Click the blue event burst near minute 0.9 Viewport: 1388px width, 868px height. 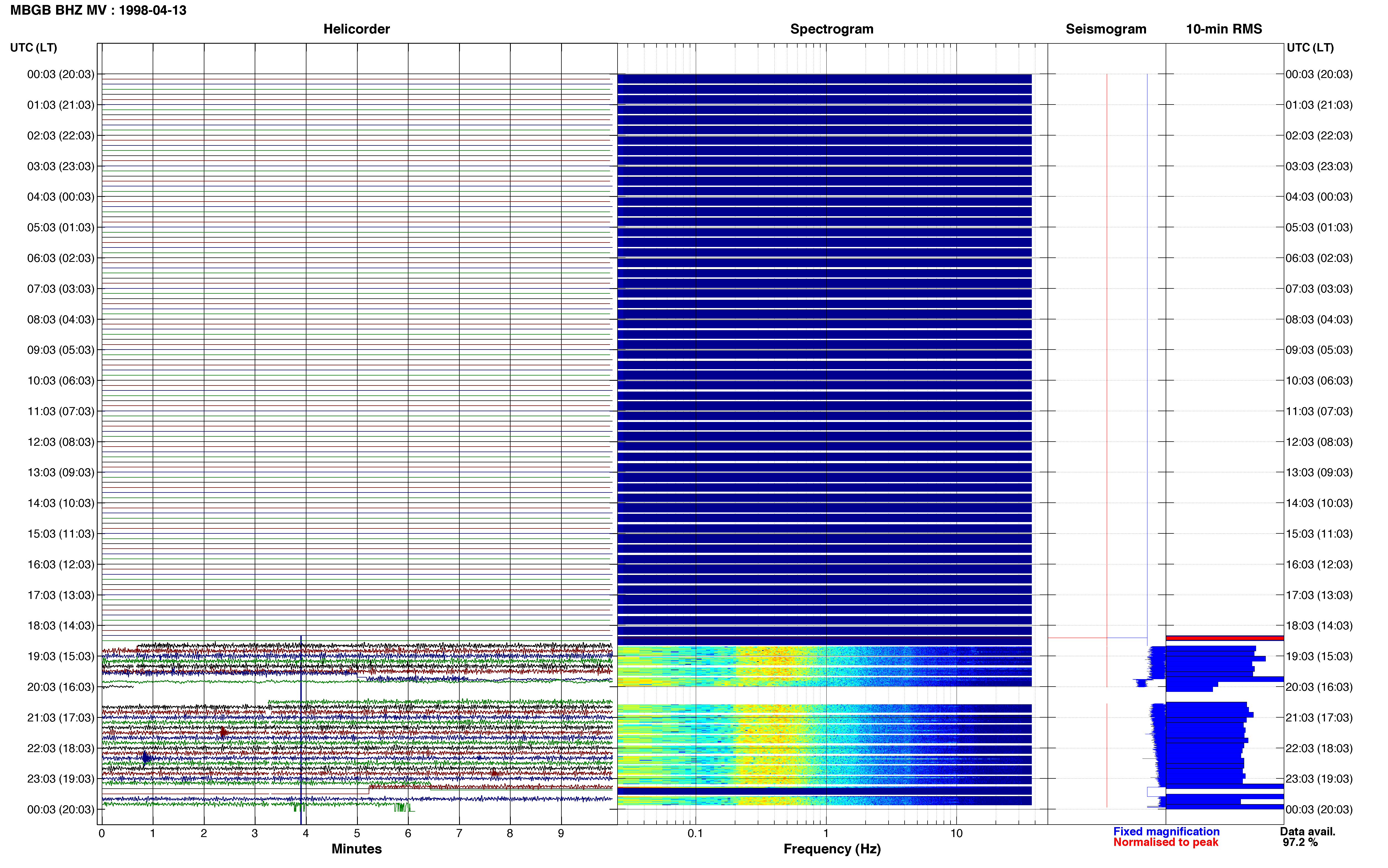(x=146, y=758)
